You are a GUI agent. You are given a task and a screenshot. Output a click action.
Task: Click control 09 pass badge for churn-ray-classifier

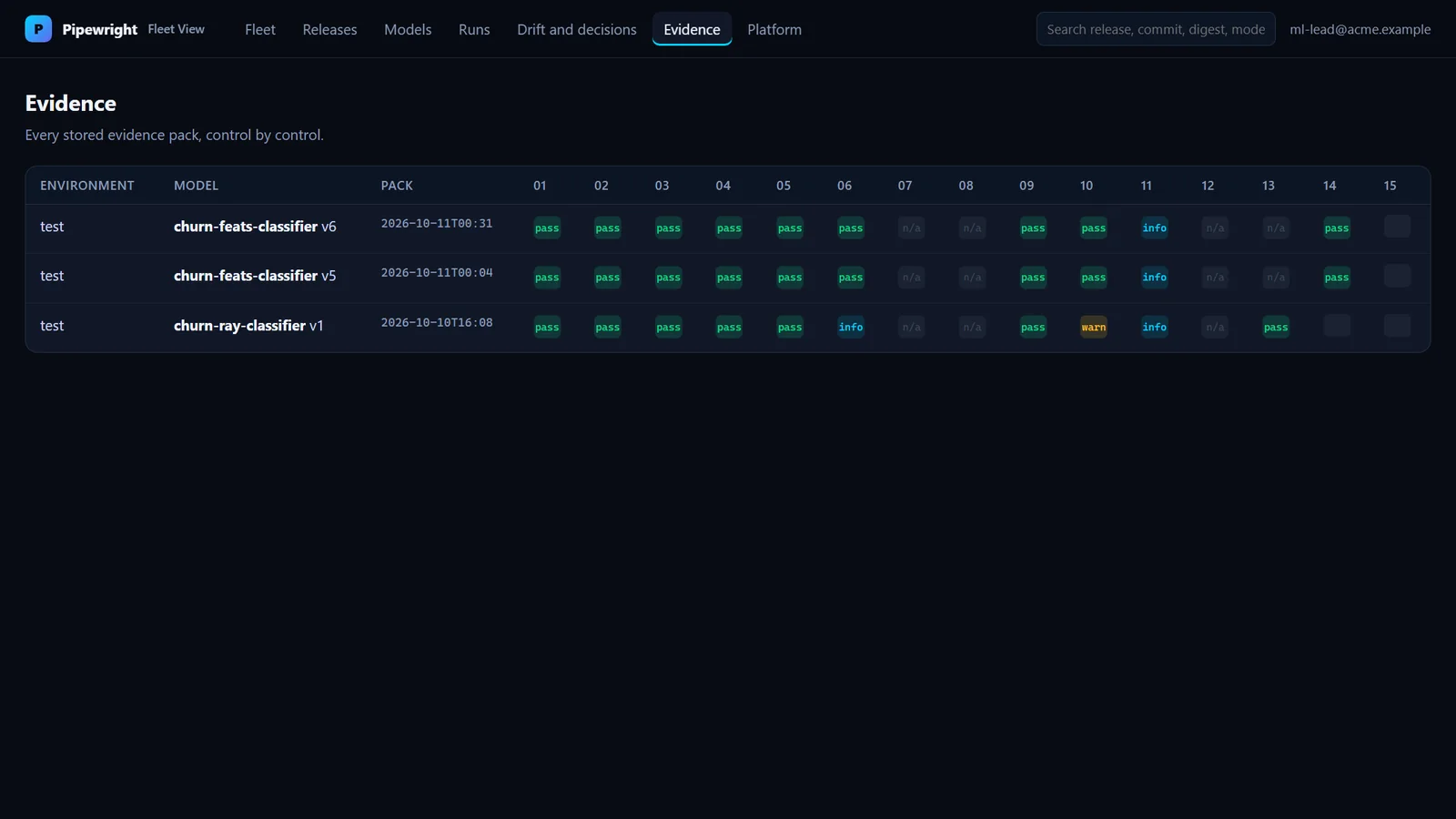(1033, 327)
